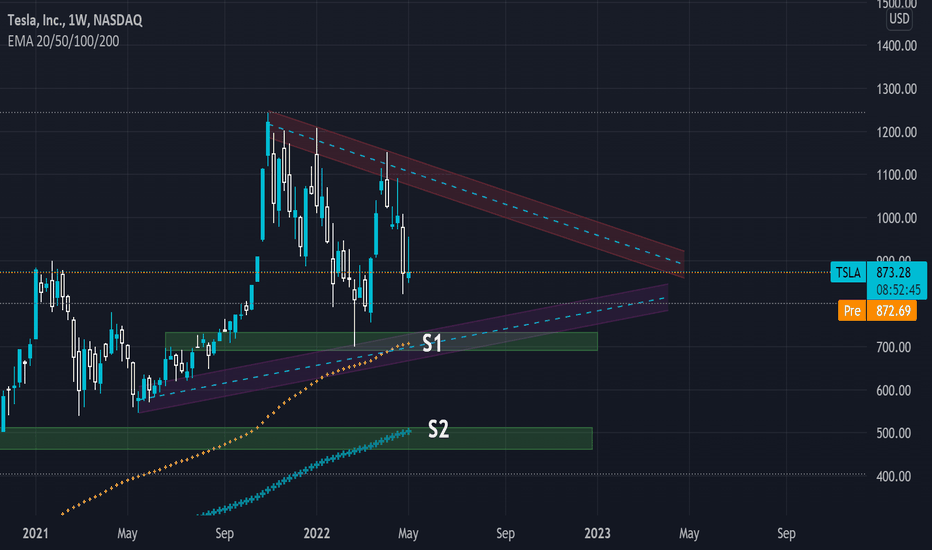Click the 700.00 price axis label
The height and width of the screenshot is (550, 932).
(893, 347)
